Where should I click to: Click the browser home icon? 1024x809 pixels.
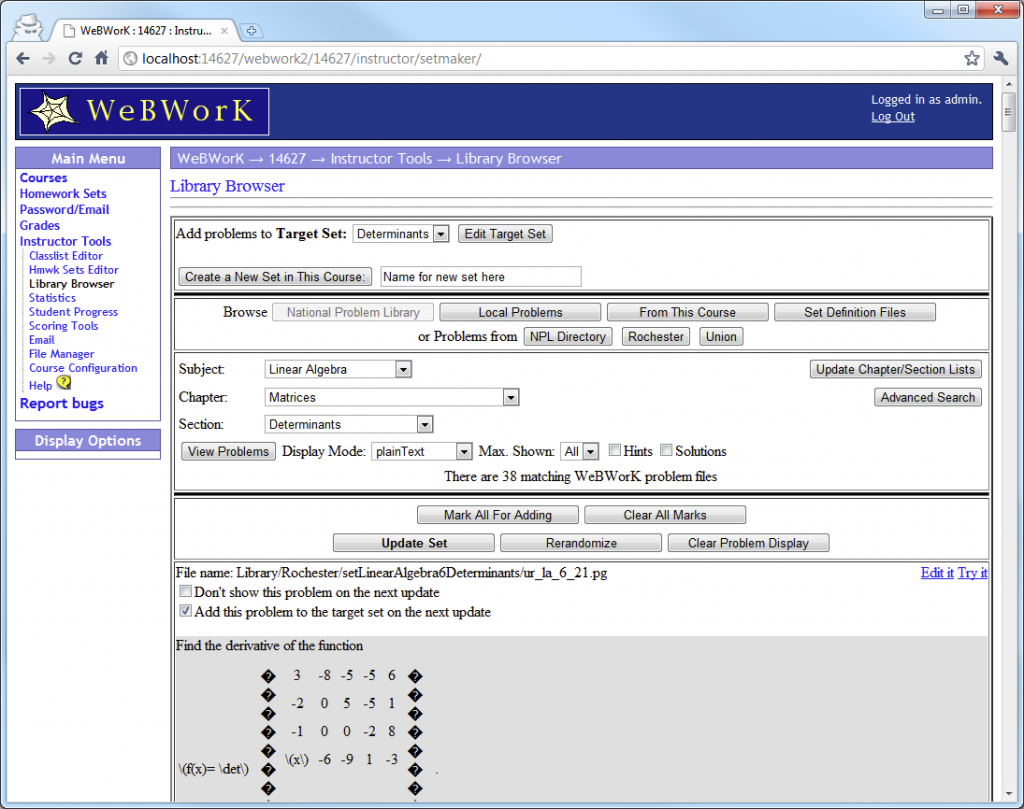tap(103, 58)
